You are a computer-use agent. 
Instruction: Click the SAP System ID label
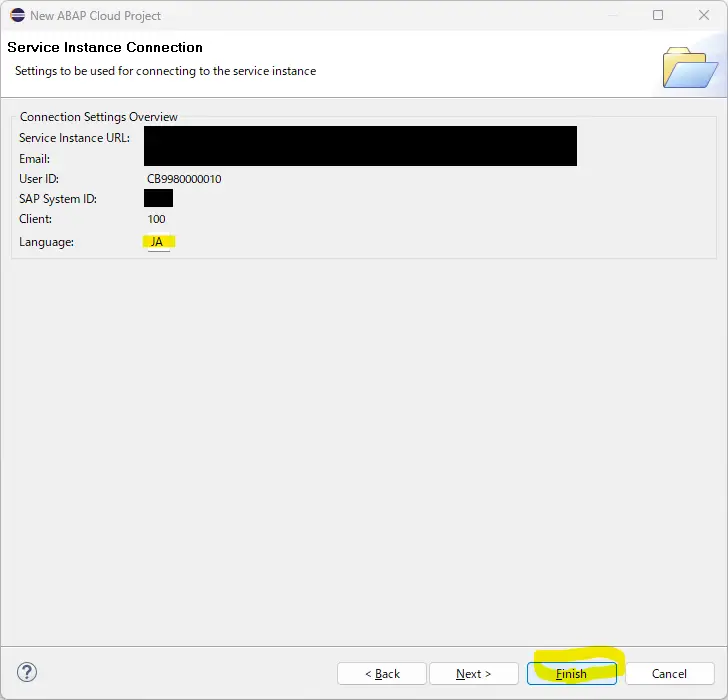click(x=58, y=199)
